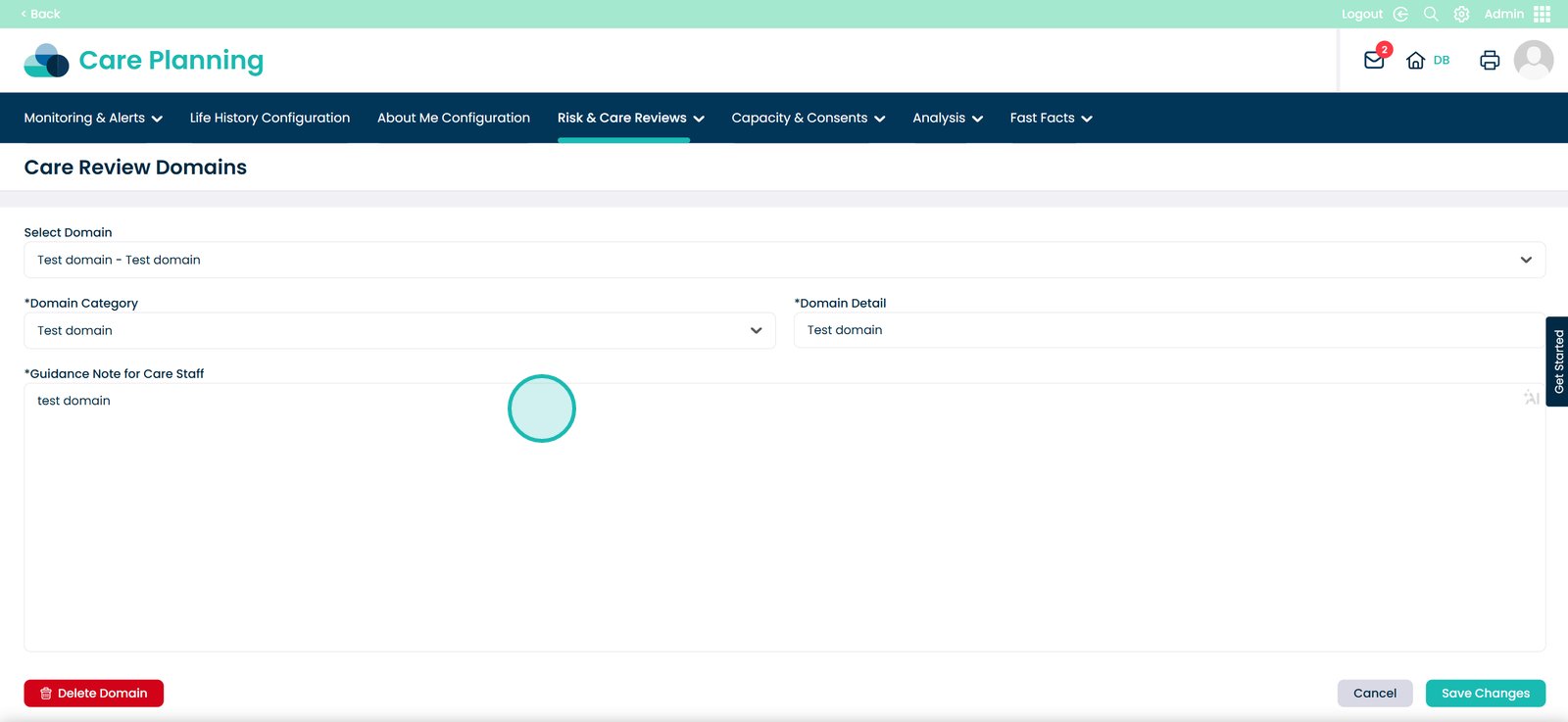The image size is (1568, 722).
Task: Go to Life History Configuration
Action: tap(269, 118)
